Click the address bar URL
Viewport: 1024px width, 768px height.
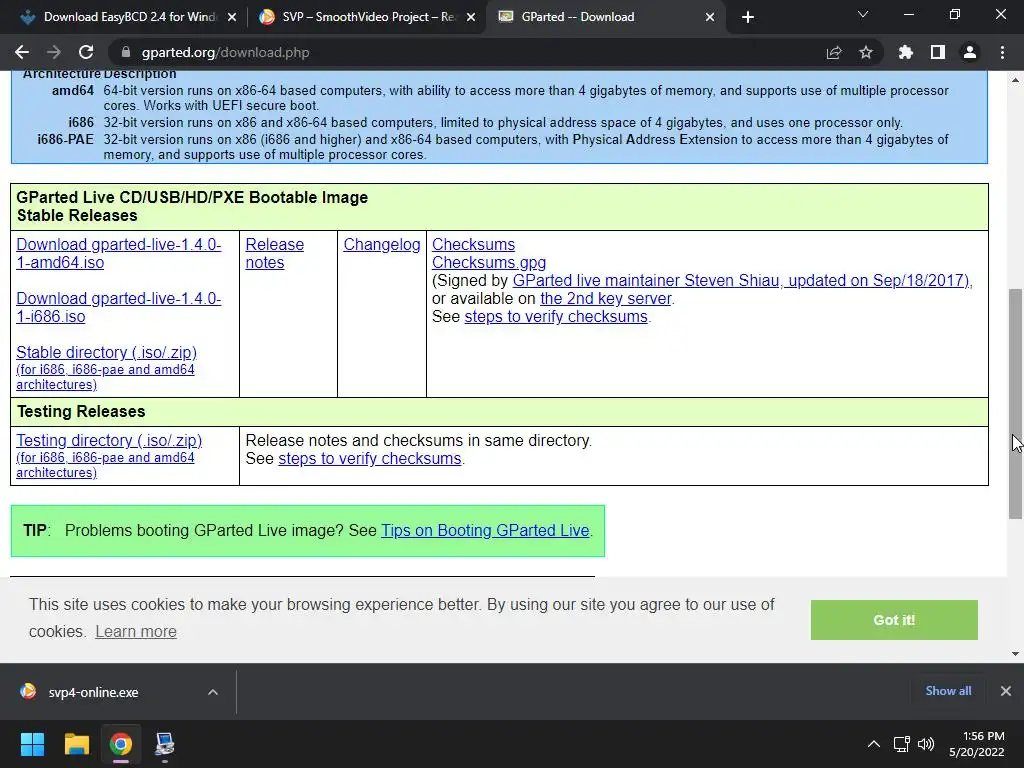[x=225, y=52]
